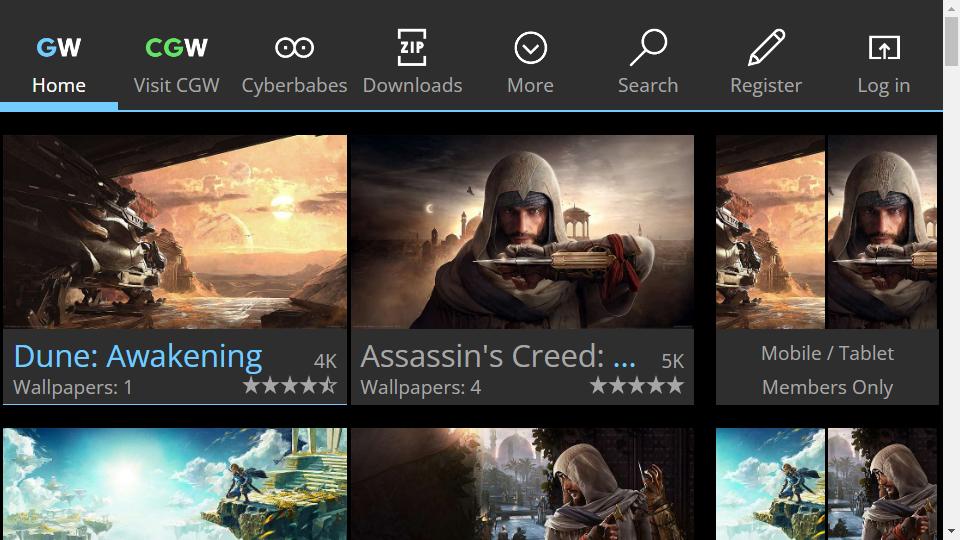The image size is (960, 540).
Task: Click the green CGW logo icon
Action: pos(176,47)
